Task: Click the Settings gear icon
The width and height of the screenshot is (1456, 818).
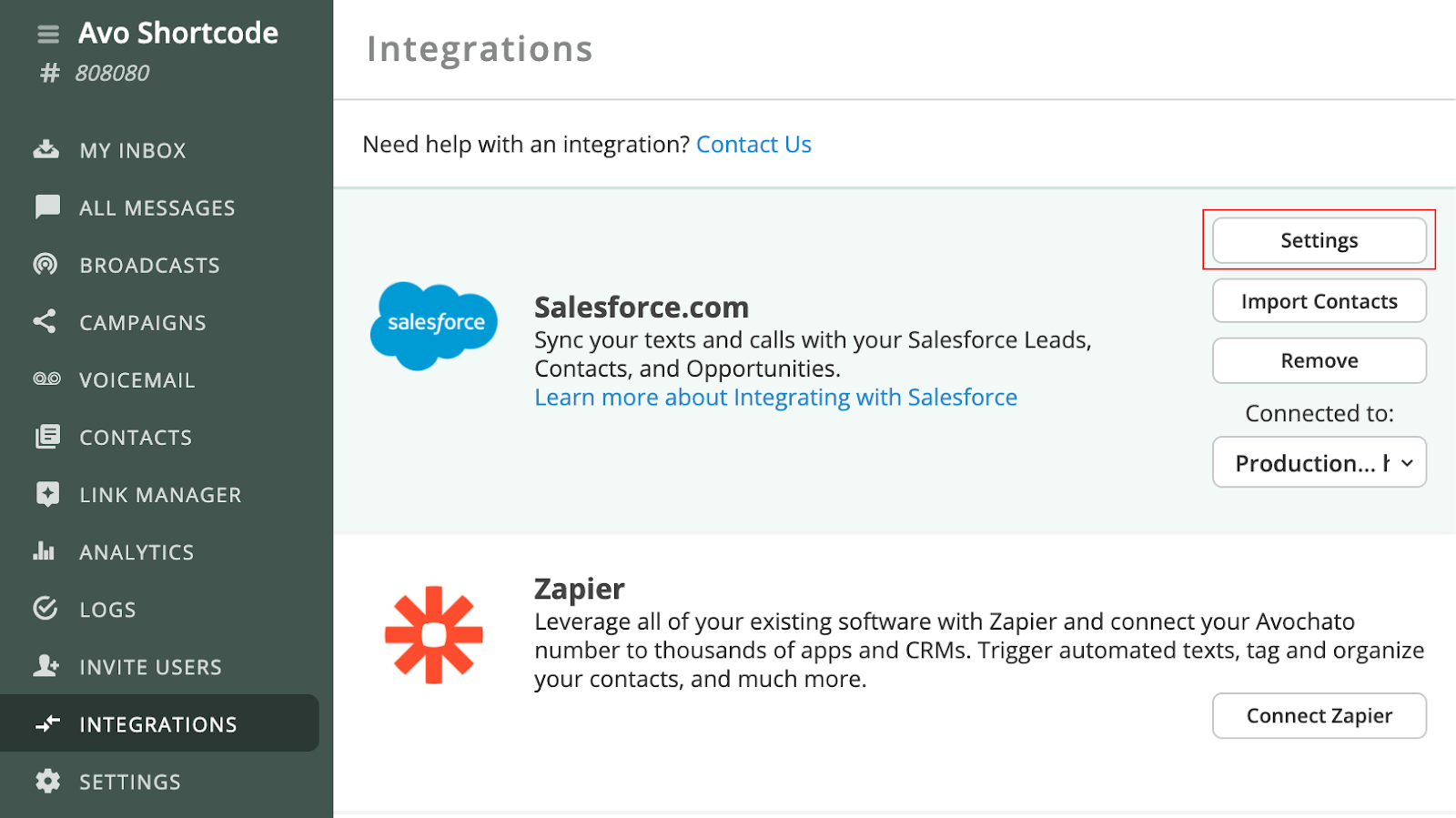Action: tap(46, 781)
